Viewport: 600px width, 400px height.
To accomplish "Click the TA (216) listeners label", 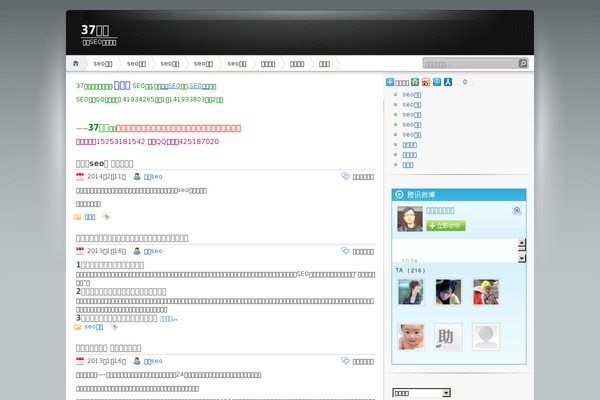I will 410,271.
